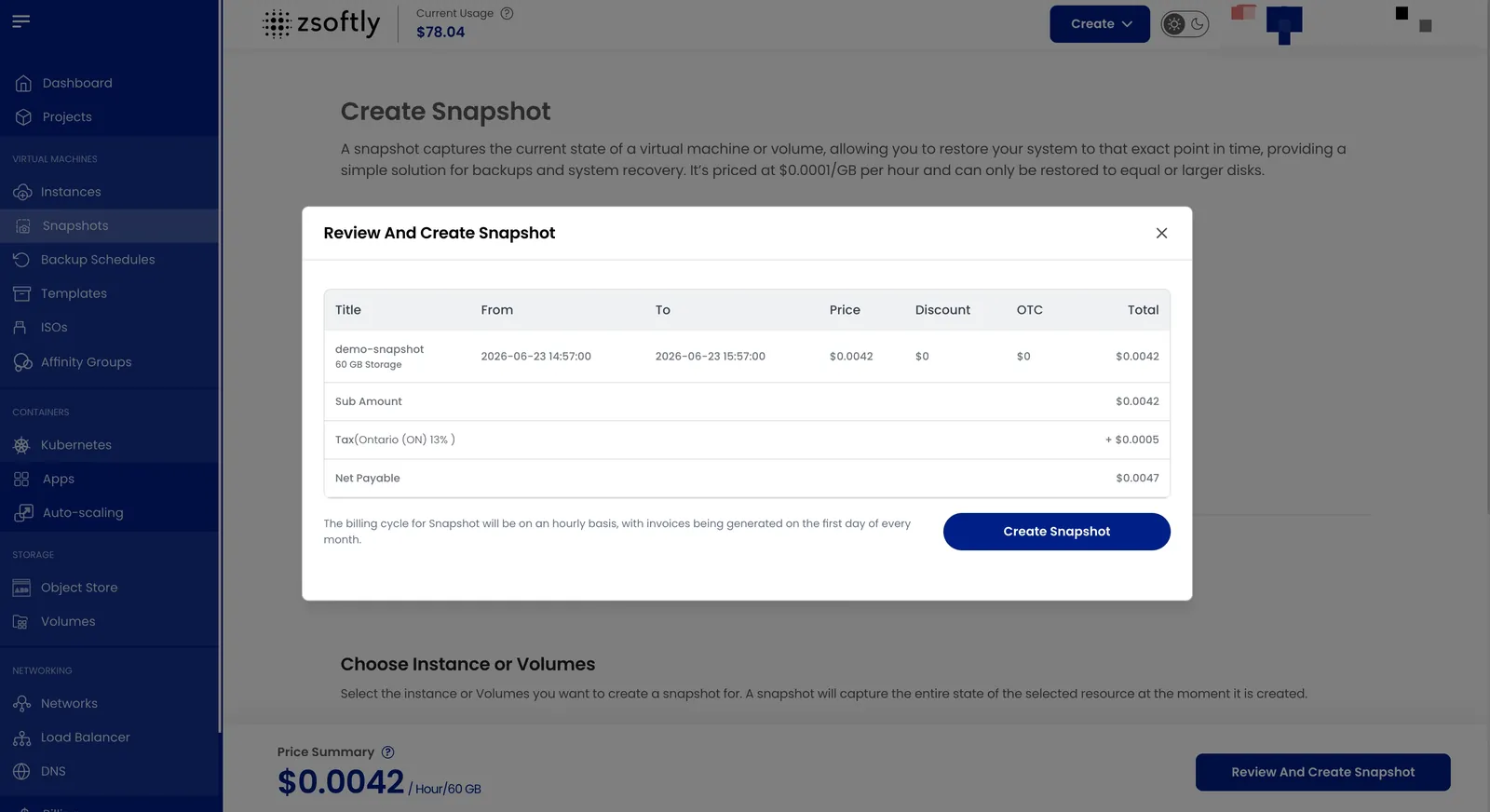Click the Sub Amount row label

[369, 401]
